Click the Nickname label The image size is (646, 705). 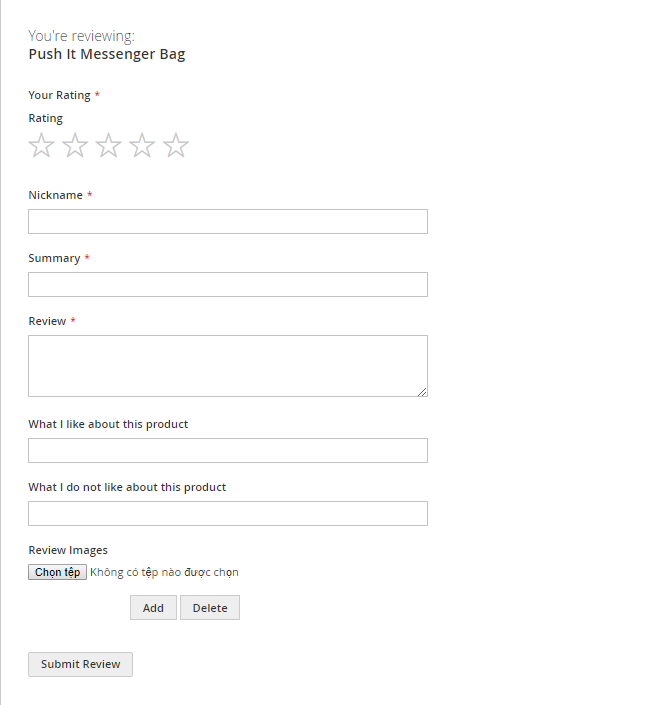[x=55, y=195]
